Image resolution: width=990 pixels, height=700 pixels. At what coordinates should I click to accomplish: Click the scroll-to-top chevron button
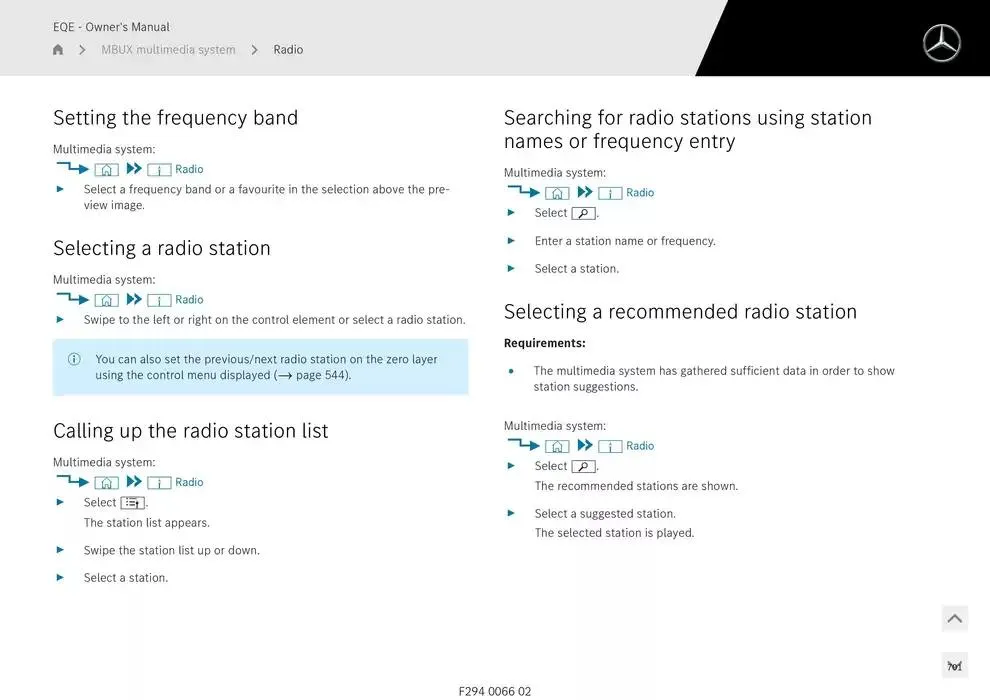coord(954,619)
